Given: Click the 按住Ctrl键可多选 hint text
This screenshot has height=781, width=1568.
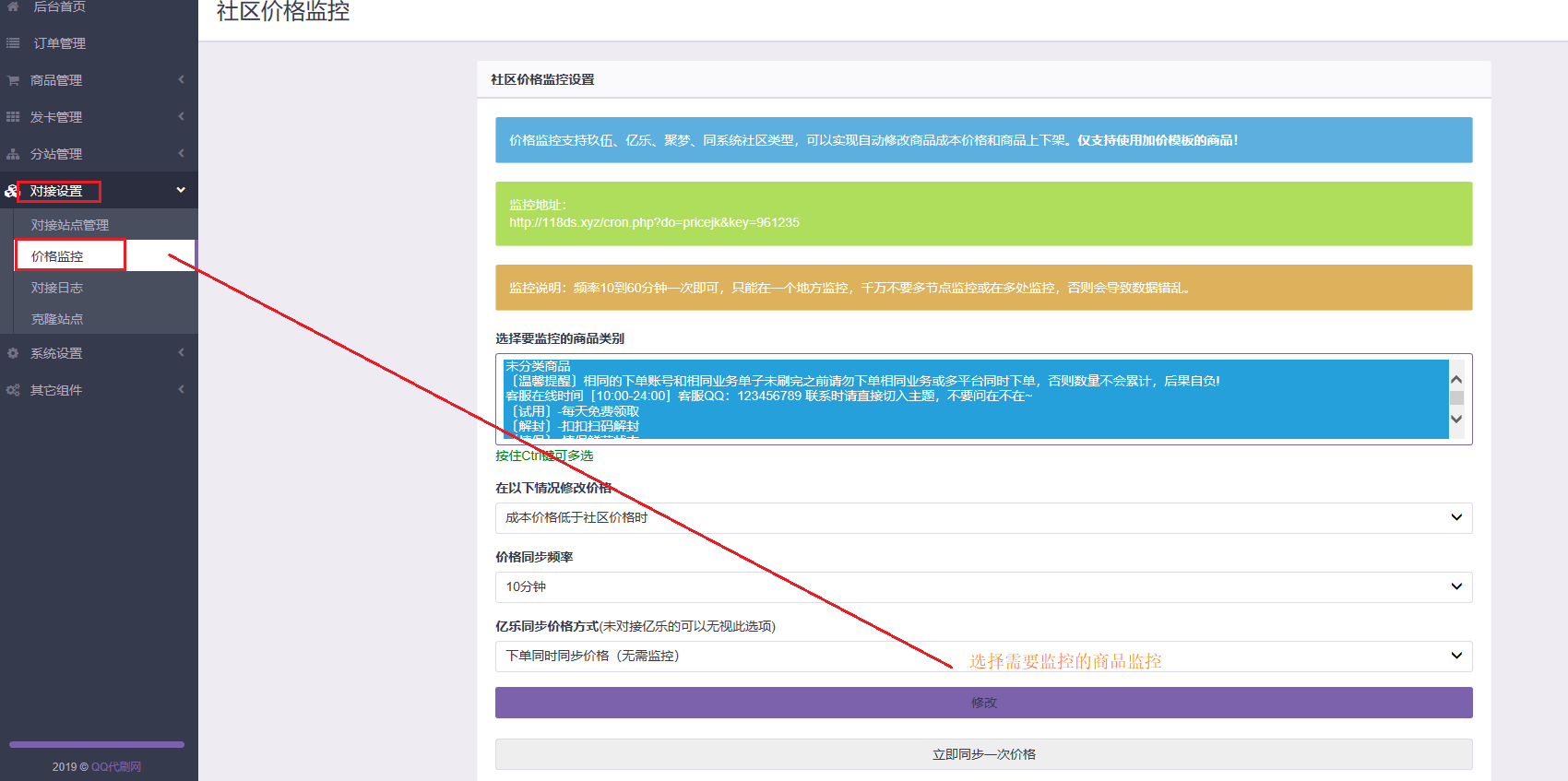Looking at the screenshot, I should tap(544, 456).
